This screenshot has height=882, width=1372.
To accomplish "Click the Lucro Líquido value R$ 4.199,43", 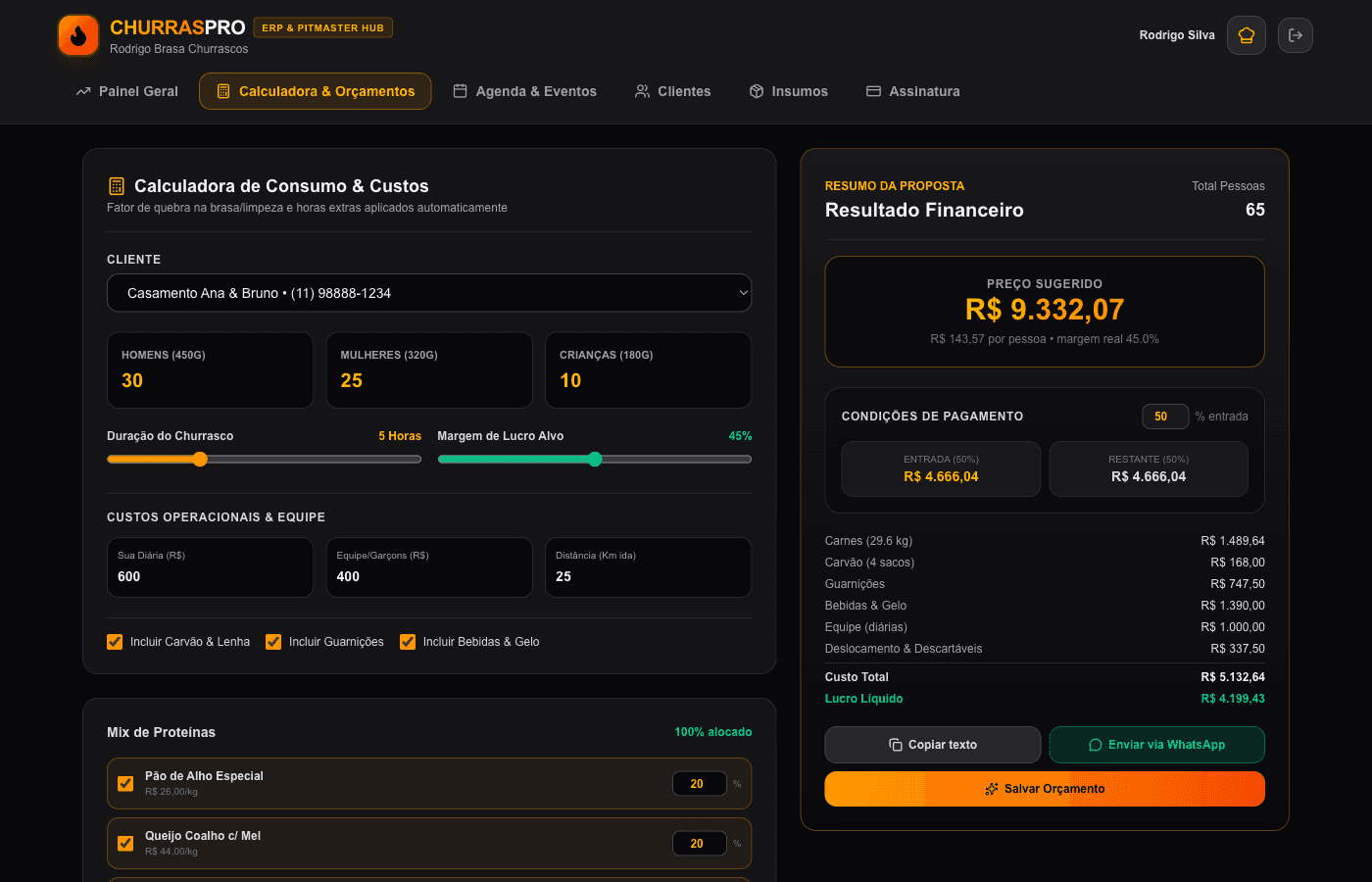I will [x=1233, y=699].
